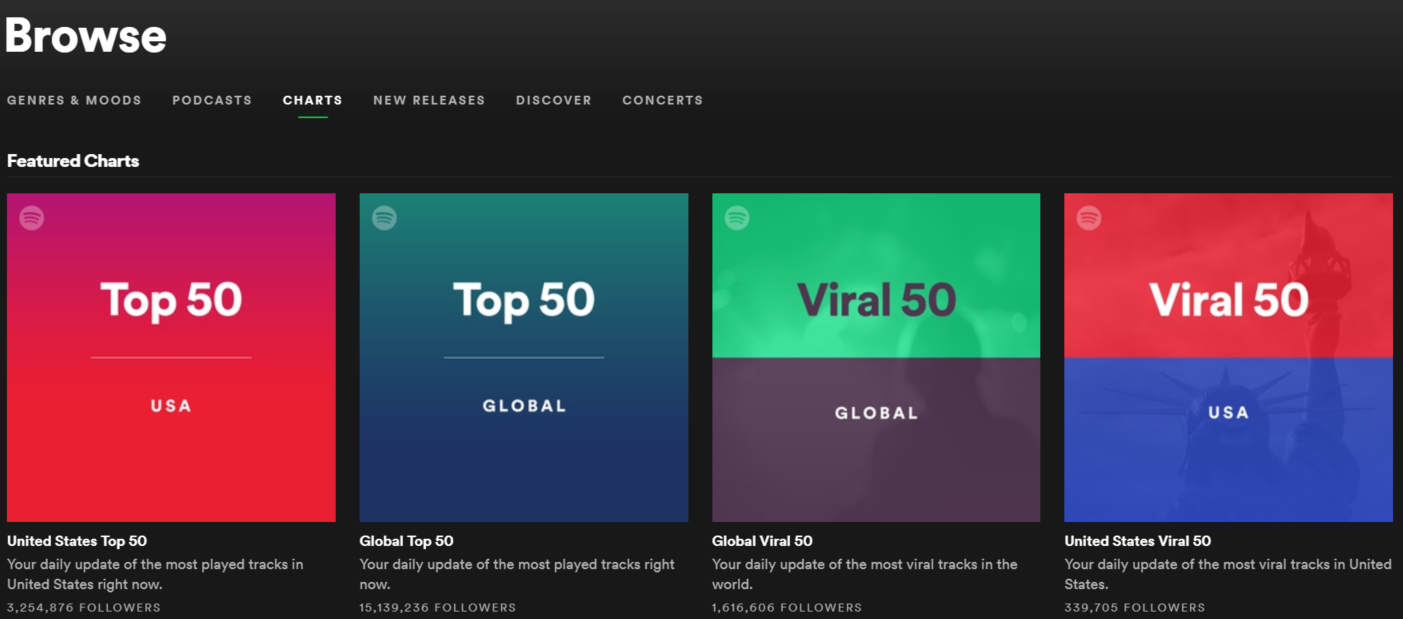Click the Global Top 50 title link
This screenshot has height=619, width=1403.
(407, 541)
